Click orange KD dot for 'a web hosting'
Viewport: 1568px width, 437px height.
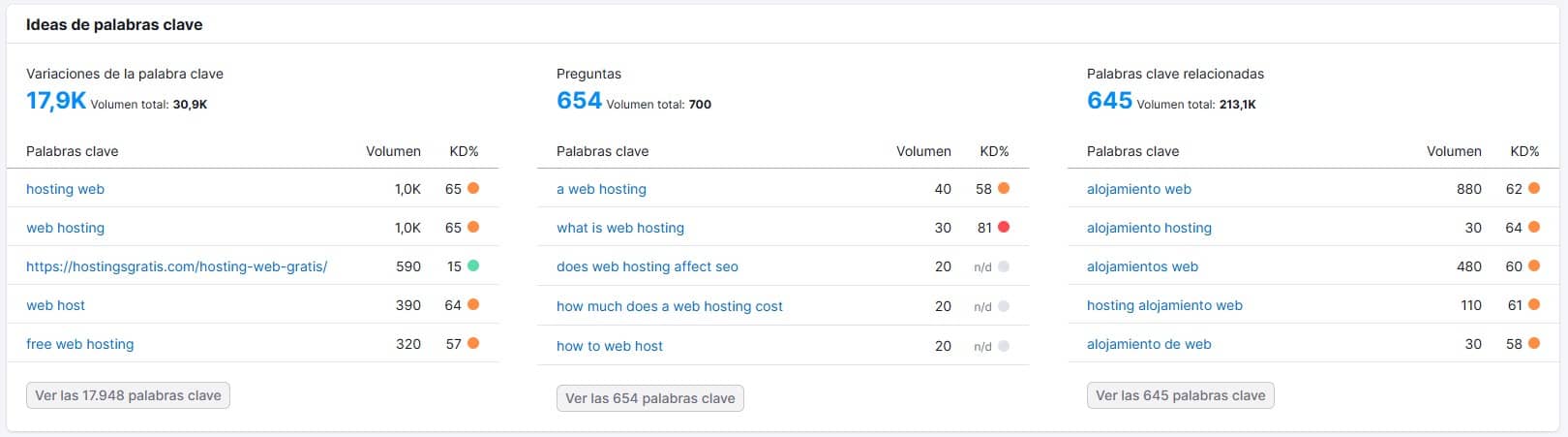(1004, 188)
